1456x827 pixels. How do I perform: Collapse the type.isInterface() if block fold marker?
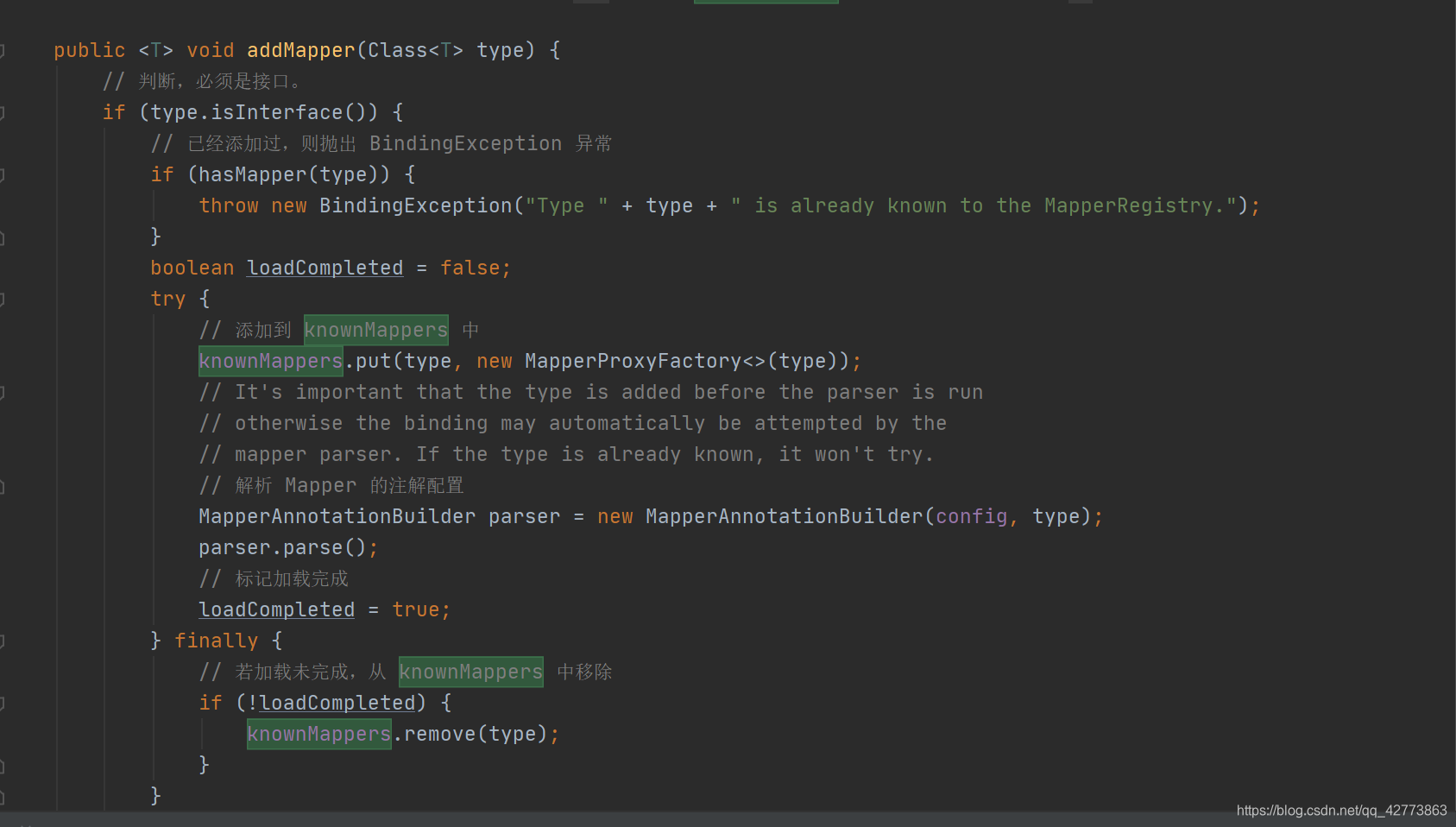coord(3,112)
